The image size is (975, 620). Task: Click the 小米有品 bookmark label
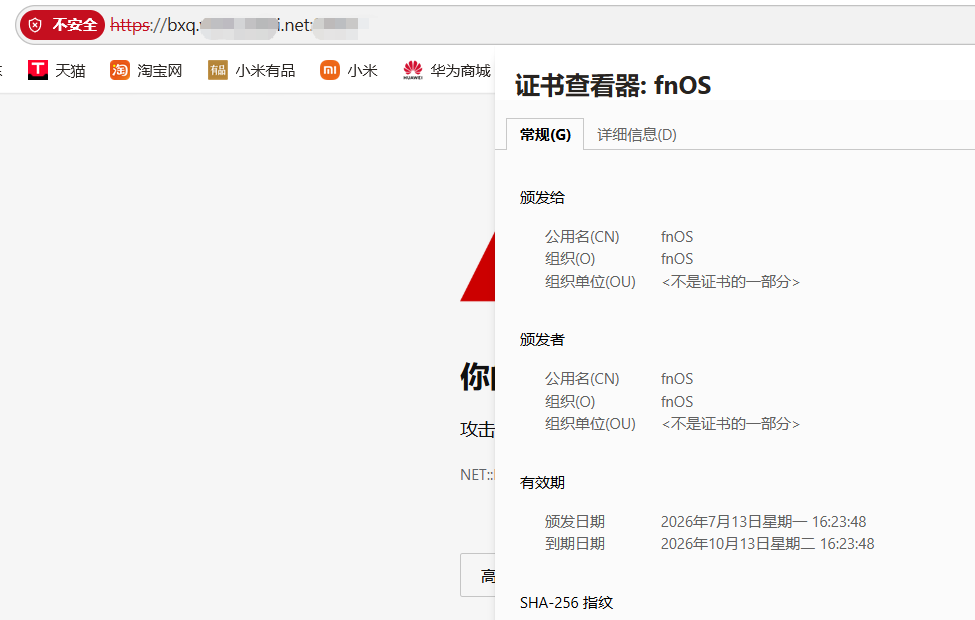(x=265, y=71)
